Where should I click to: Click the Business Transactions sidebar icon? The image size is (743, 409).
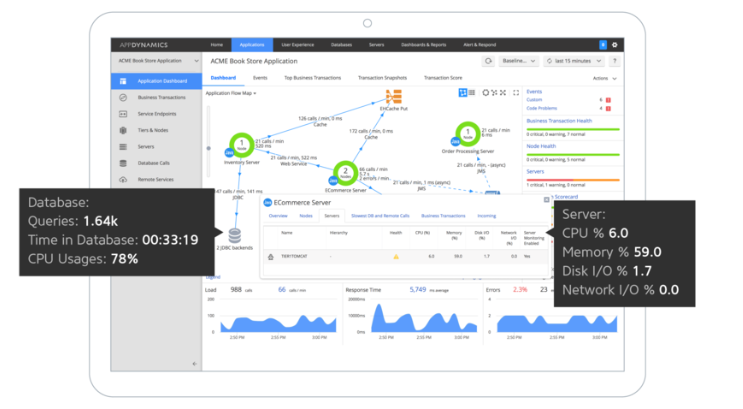pyautogui.click(x=123, y=98)
